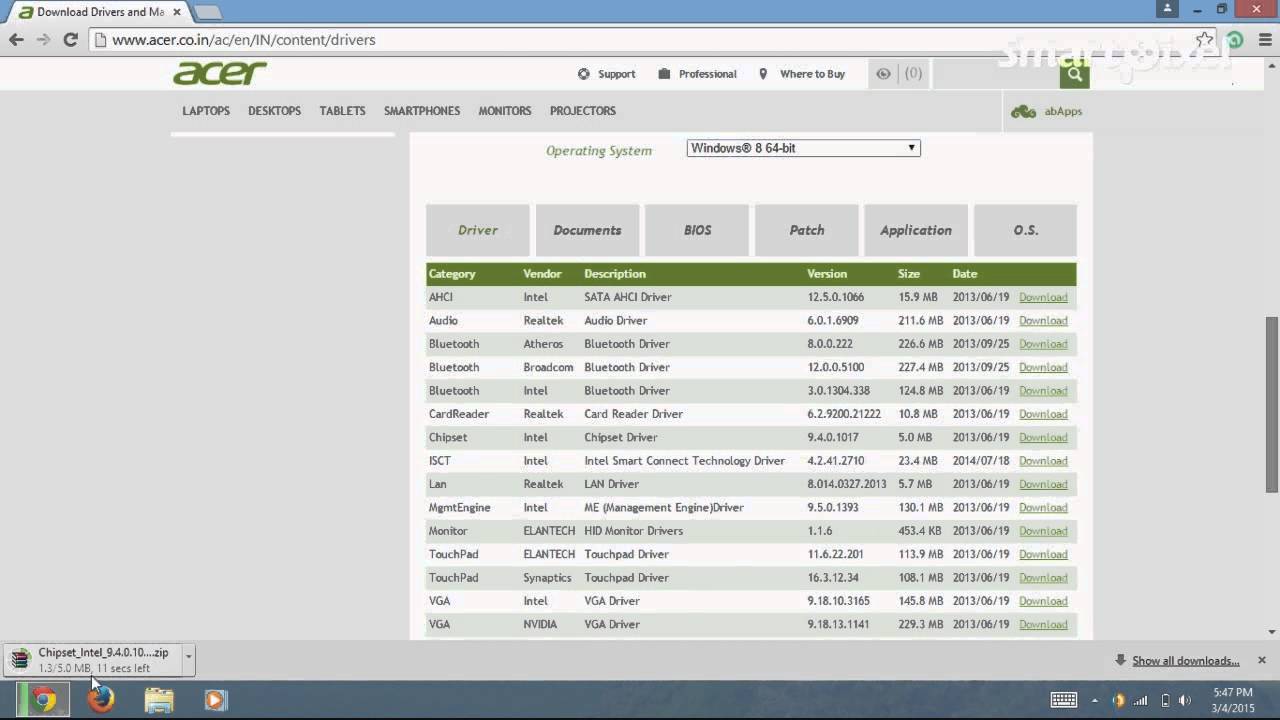Download the Broadcom Bluetooth Driver
Screen dimensions: 1280x720
(x=1043, y=367)
